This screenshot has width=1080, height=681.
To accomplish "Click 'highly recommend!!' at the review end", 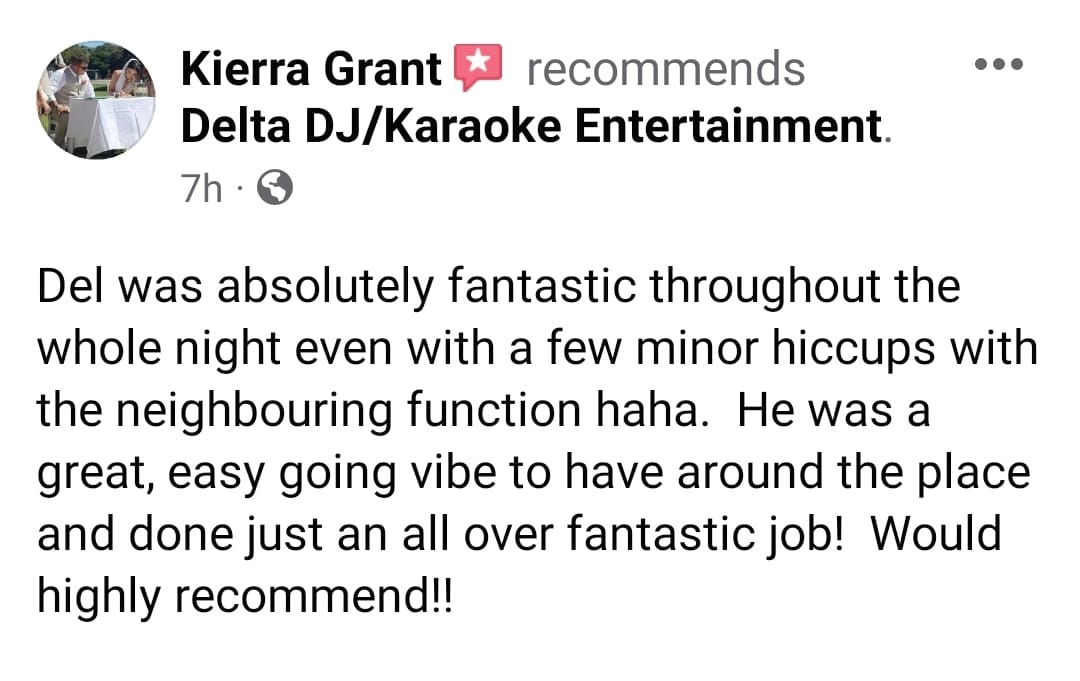I will point(244,597).
